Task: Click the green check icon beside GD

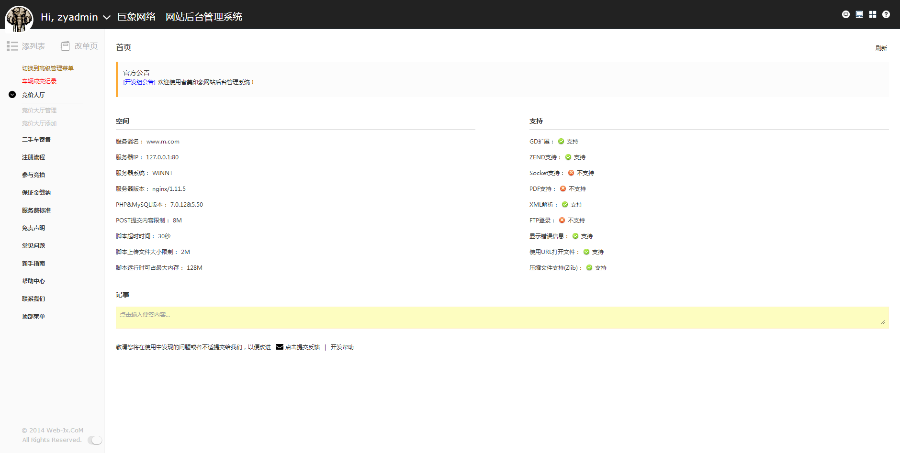Action: pos(561,141)
